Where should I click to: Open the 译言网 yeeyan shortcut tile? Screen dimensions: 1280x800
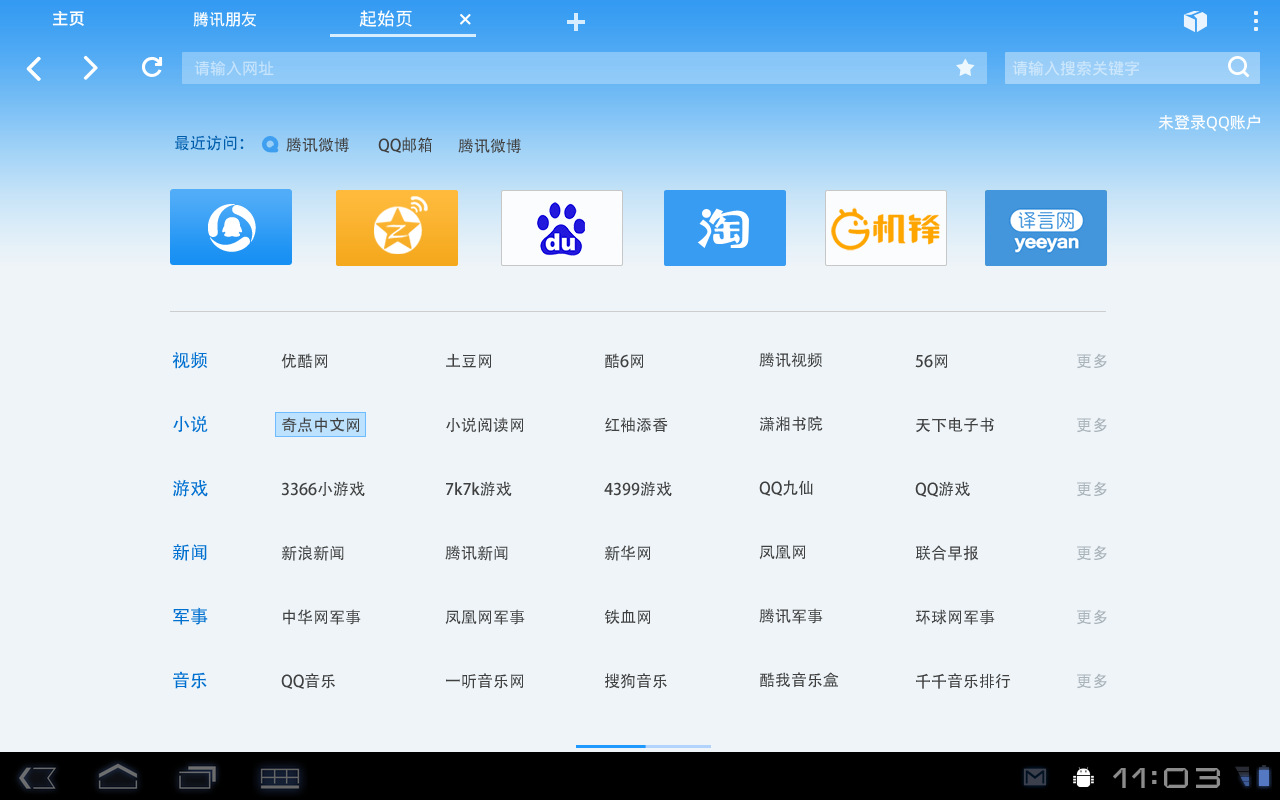[x=1046, y=228]
